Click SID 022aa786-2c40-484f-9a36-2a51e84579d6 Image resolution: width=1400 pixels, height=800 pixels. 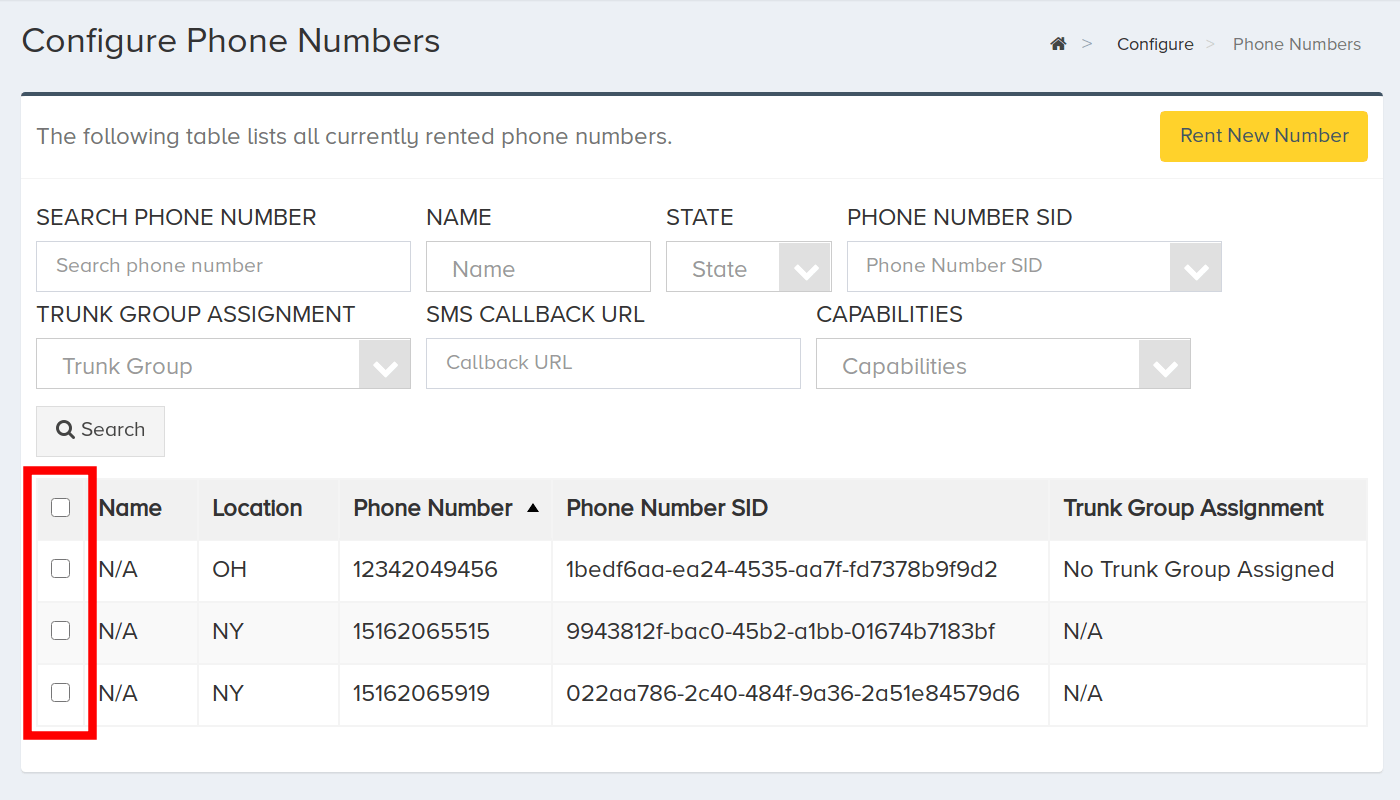tap(793, 693)
